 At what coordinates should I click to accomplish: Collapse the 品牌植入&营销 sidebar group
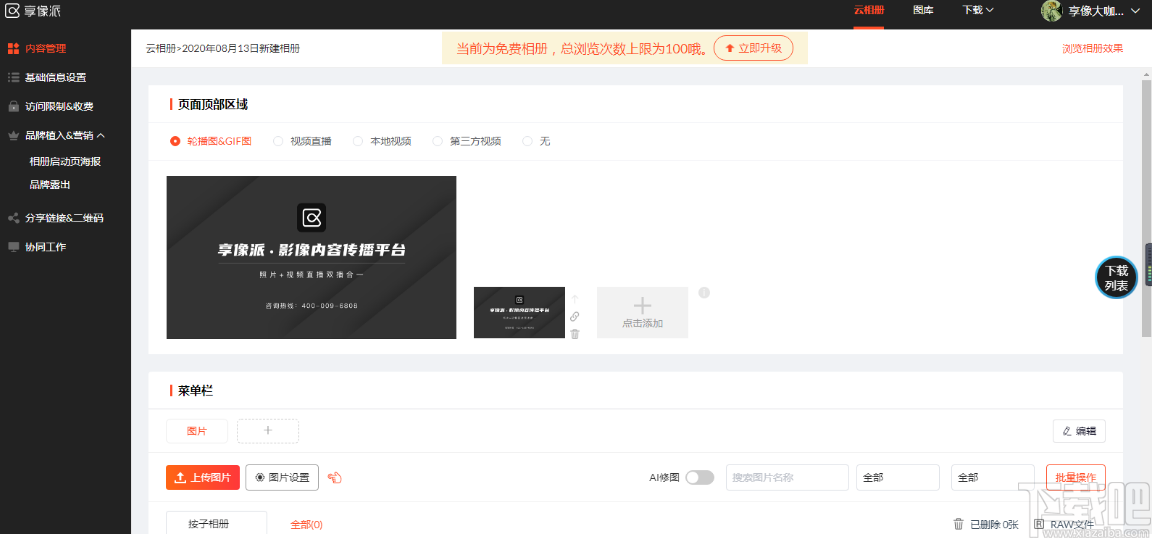click(56, 134)
